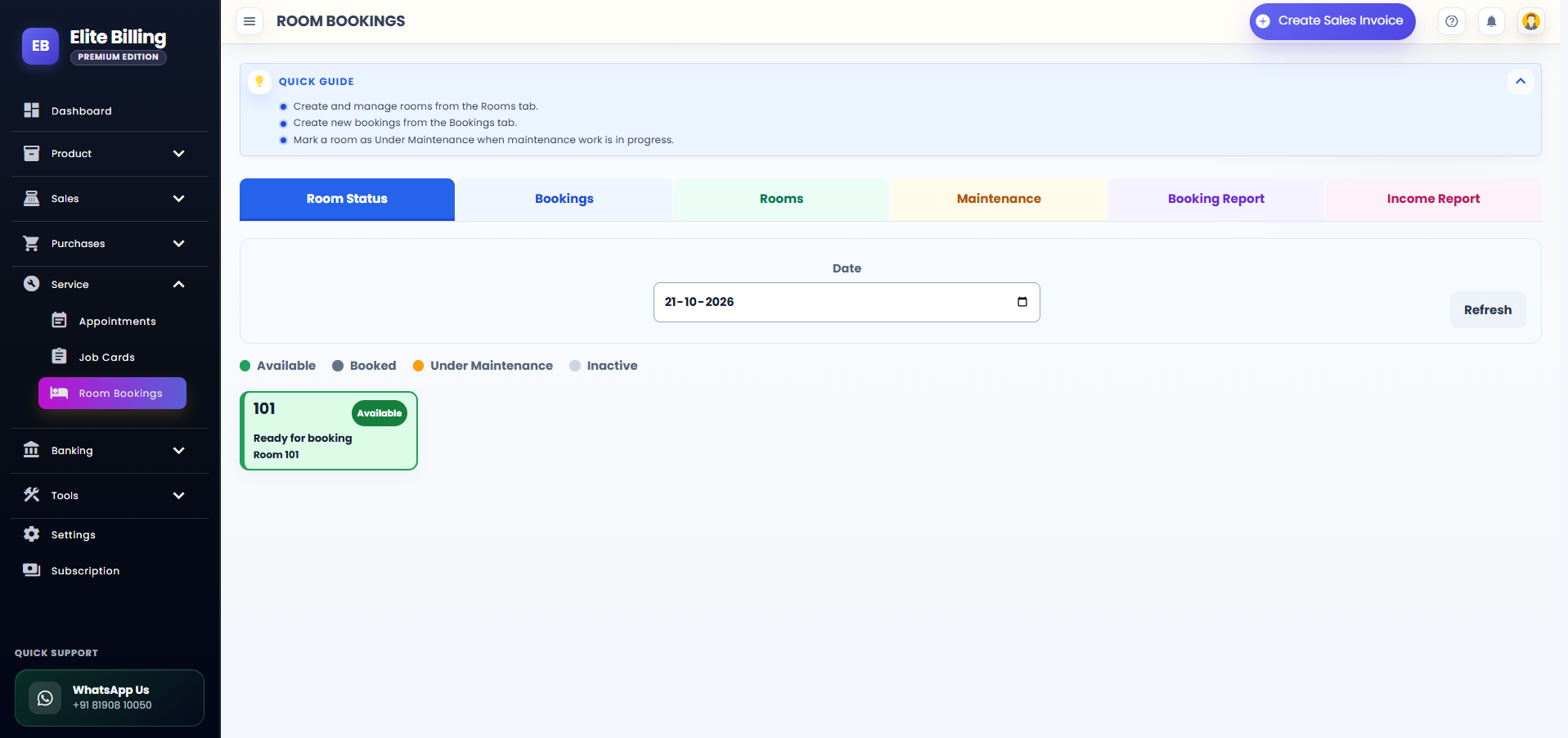Image resolution: width=1568 pixels, height=738 pixels.
Task: Click the Job Cards clipboard icon
Action: (x=59, y=356)
